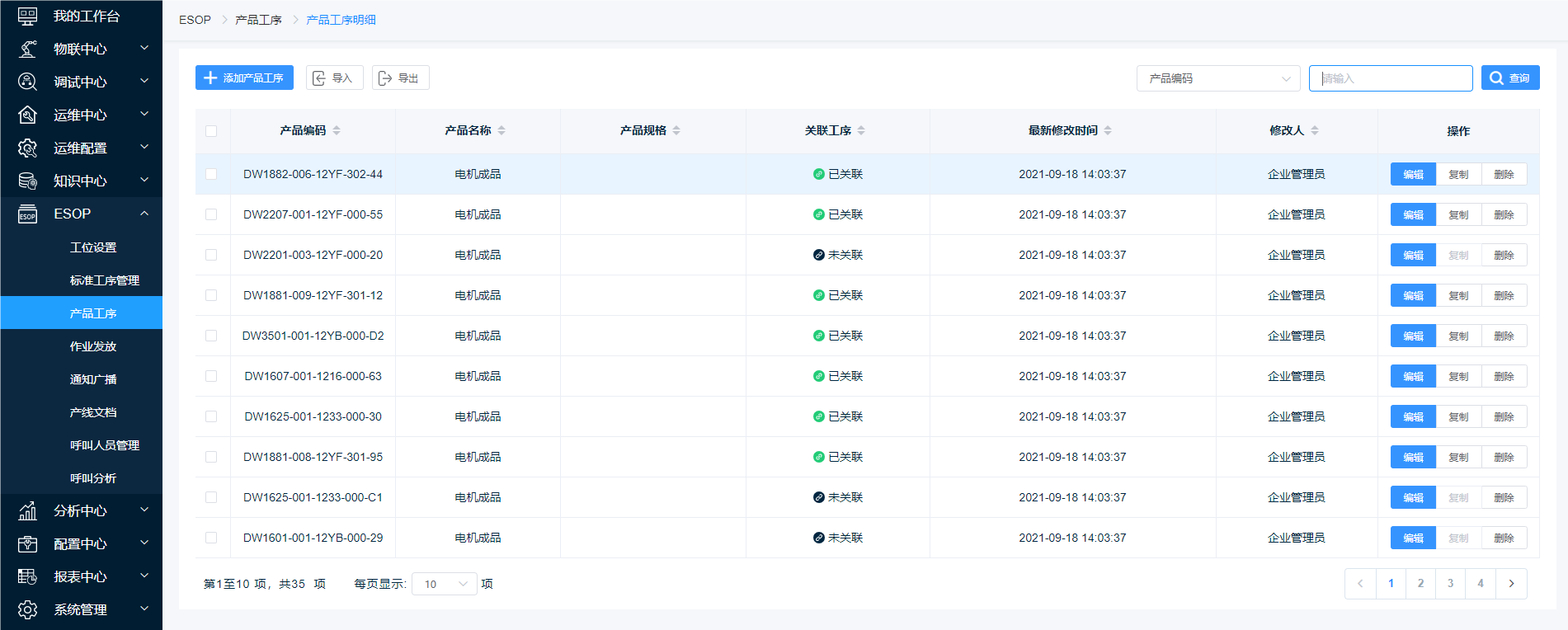The image size is (1568, 630).
Task: Click 编辑 for DW2207-001-12YF-000-55
Action: coord(1413,214)
